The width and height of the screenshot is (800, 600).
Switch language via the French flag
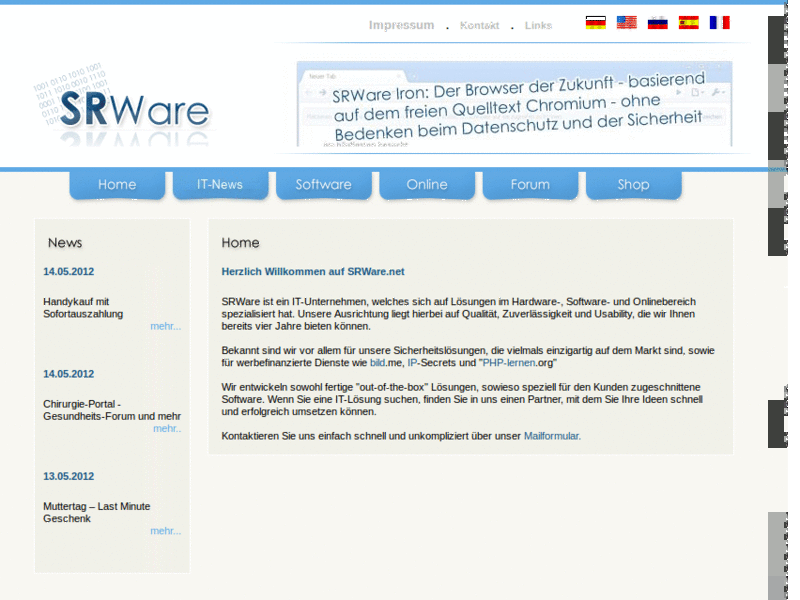(719, 22)
